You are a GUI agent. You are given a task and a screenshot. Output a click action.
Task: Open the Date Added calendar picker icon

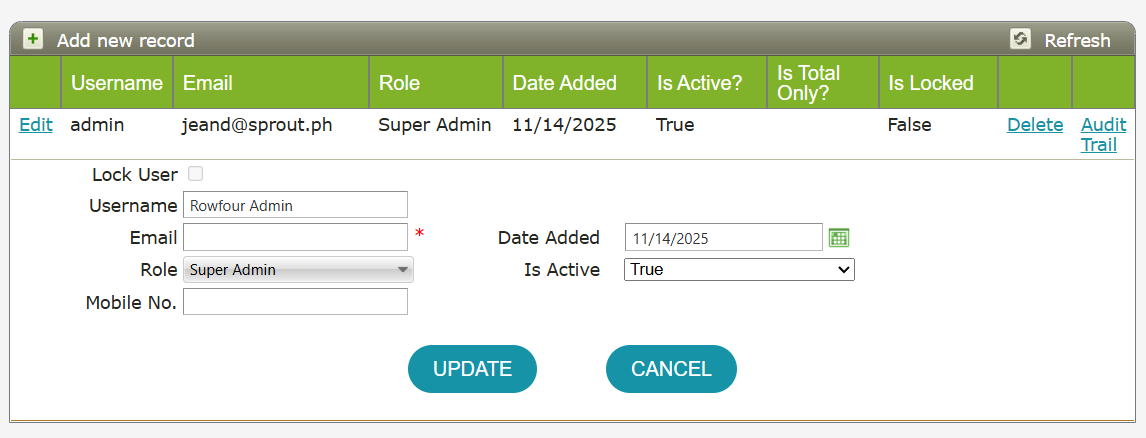coord(839,238)
